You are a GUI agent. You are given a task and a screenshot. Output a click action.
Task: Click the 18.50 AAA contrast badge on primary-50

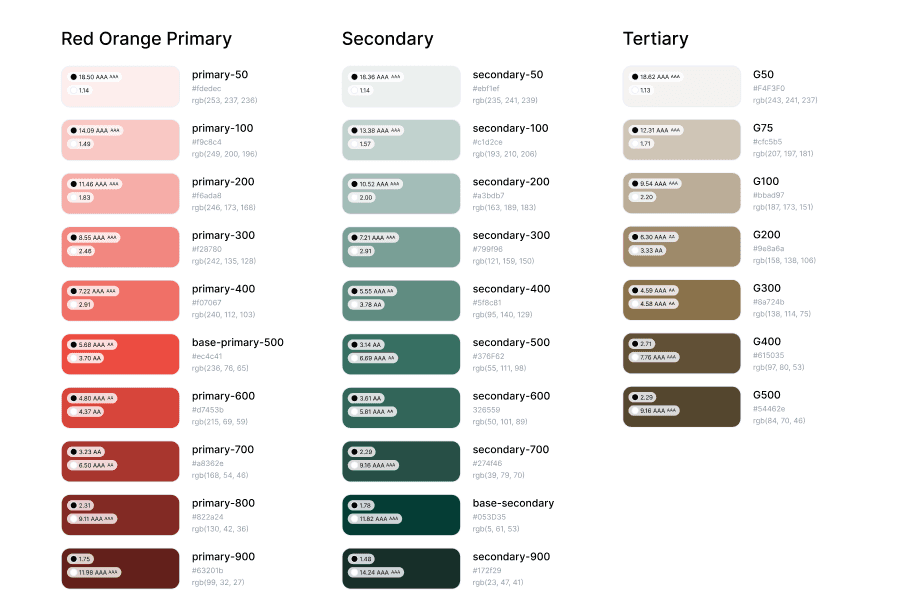(95, 77)
